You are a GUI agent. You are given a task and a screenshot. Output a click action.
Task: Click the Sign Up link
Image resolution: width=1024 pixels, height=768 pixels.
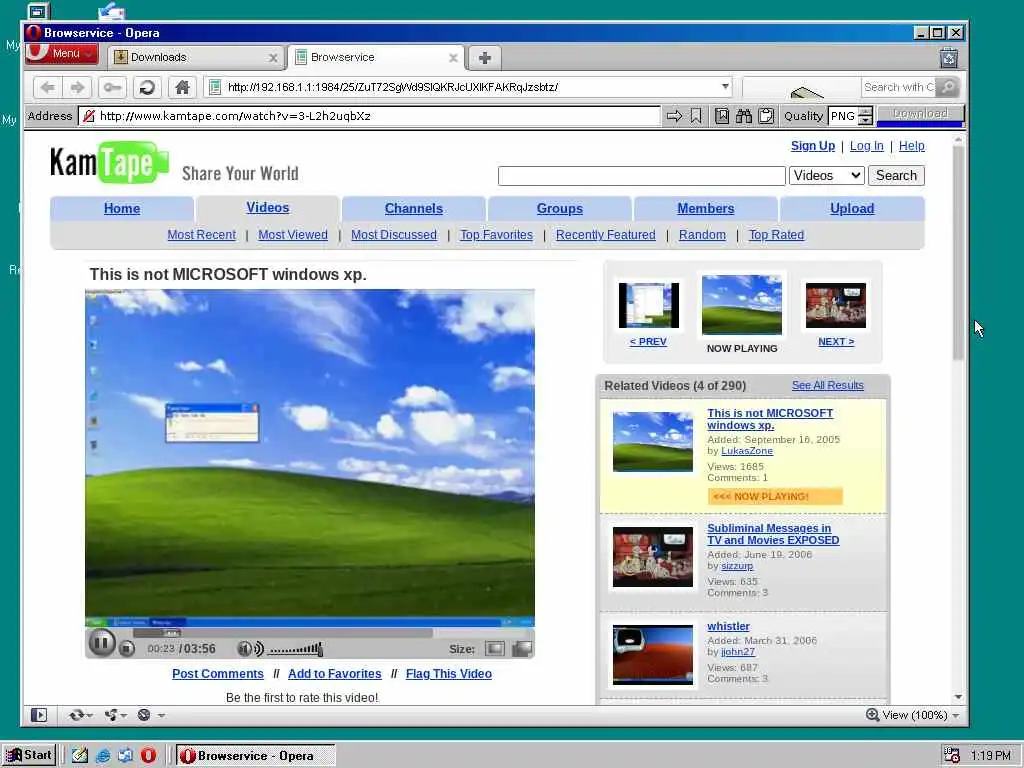(x=812, y=146)
